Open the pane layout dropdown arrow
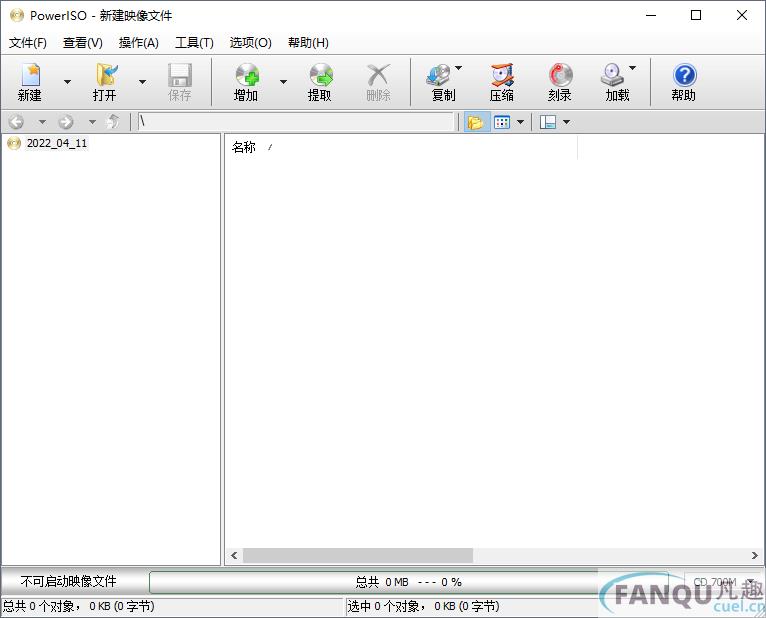 tap(566, 122)
